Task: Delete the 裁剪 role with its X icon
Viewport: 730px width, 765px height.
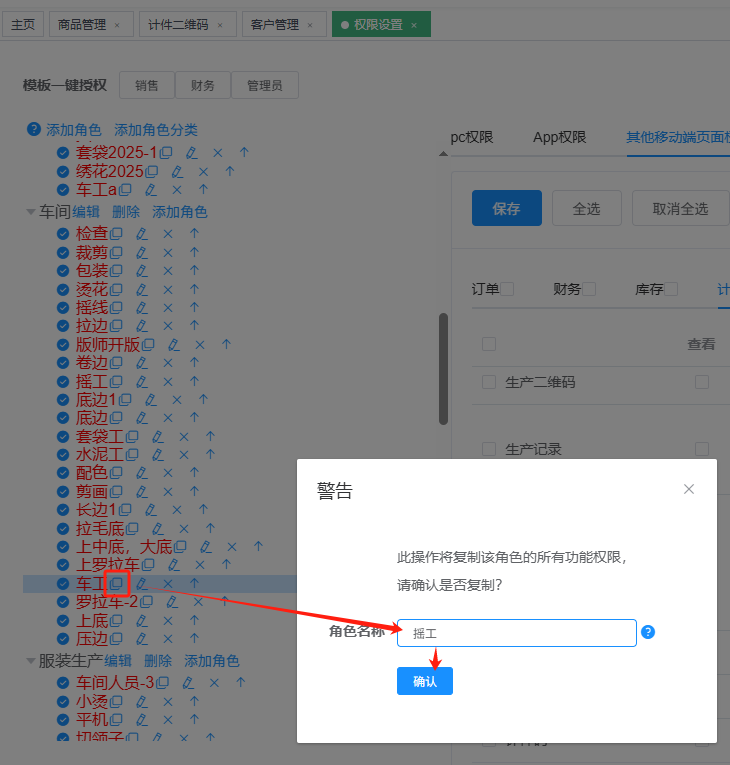Action: click(168, 252)
